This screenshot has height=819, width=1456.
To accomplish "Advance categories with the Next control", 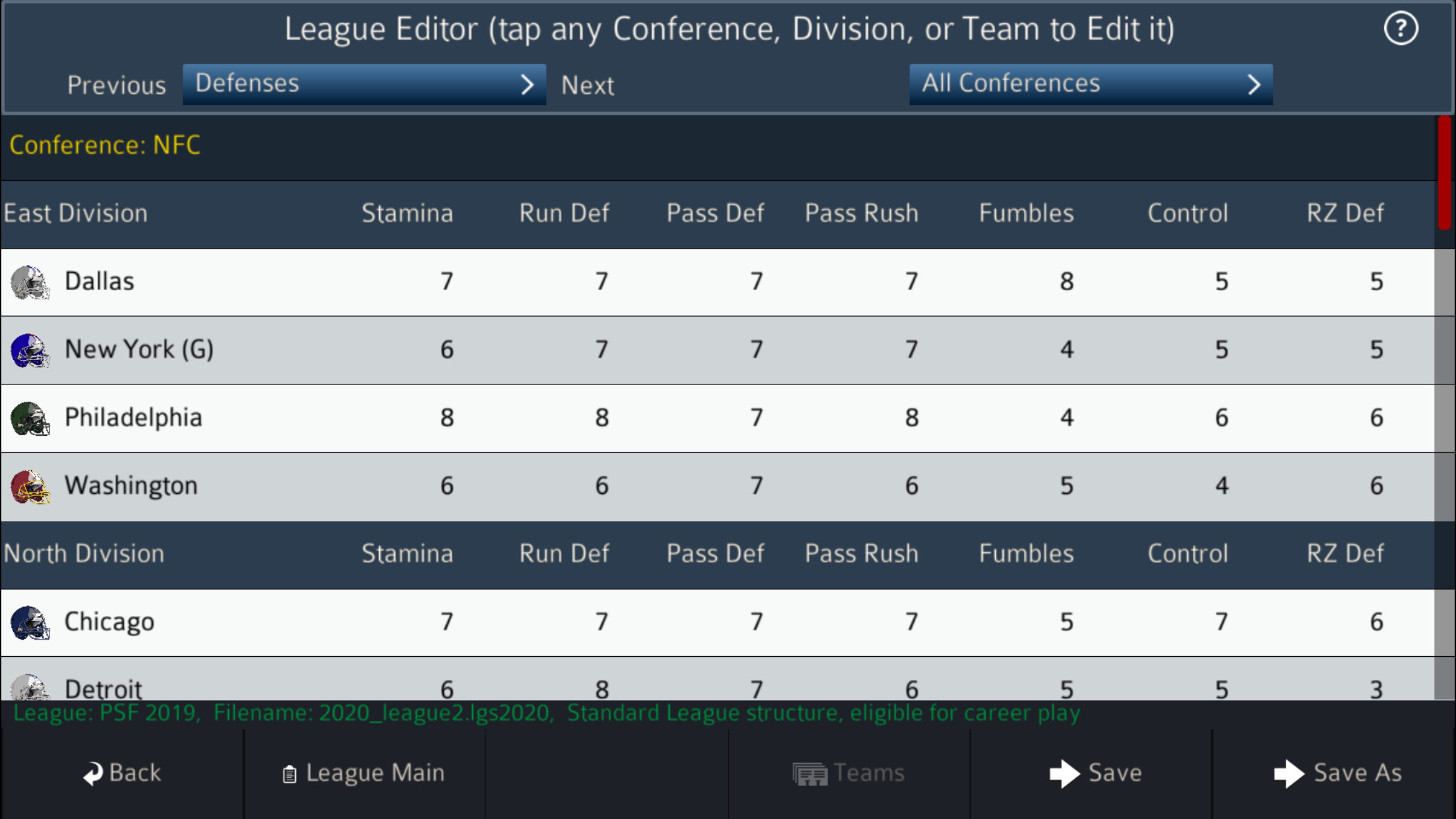I will tap(587, 84).
